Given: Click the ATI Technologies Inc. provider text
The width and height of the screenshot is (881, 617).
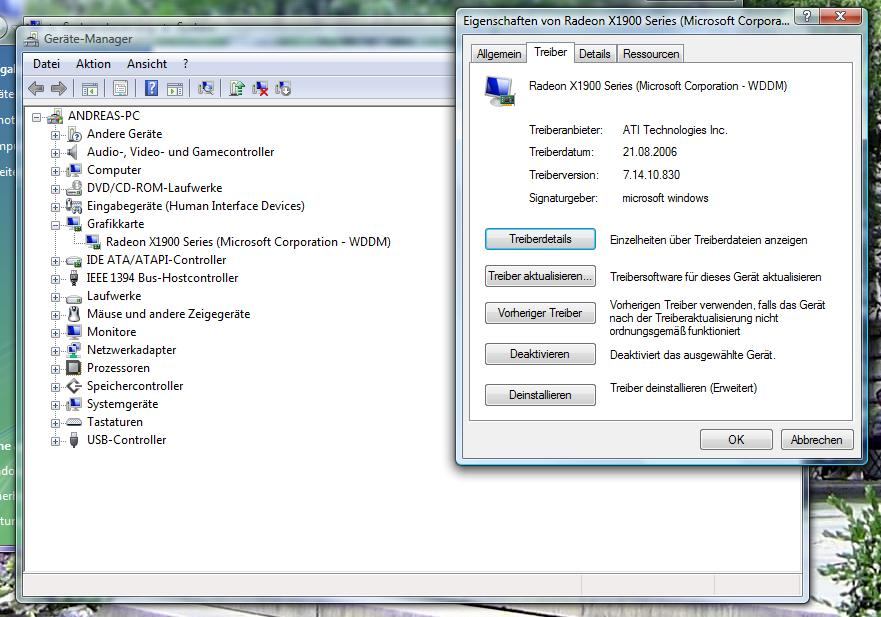Looking at the screenshot, I should click(675, 130).
